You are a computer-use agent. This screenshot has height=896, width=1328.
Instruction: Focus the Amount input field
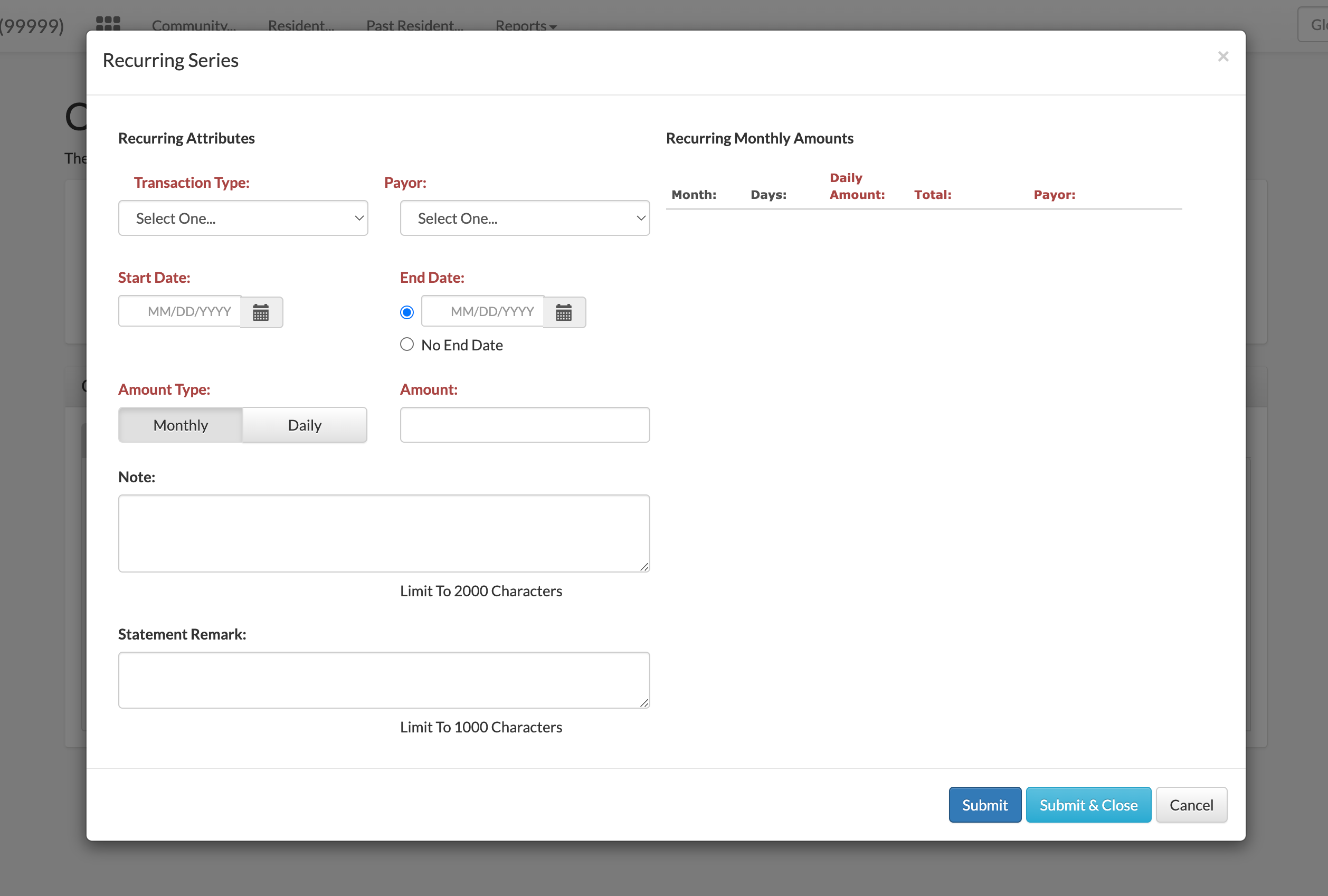coord(525,425)
